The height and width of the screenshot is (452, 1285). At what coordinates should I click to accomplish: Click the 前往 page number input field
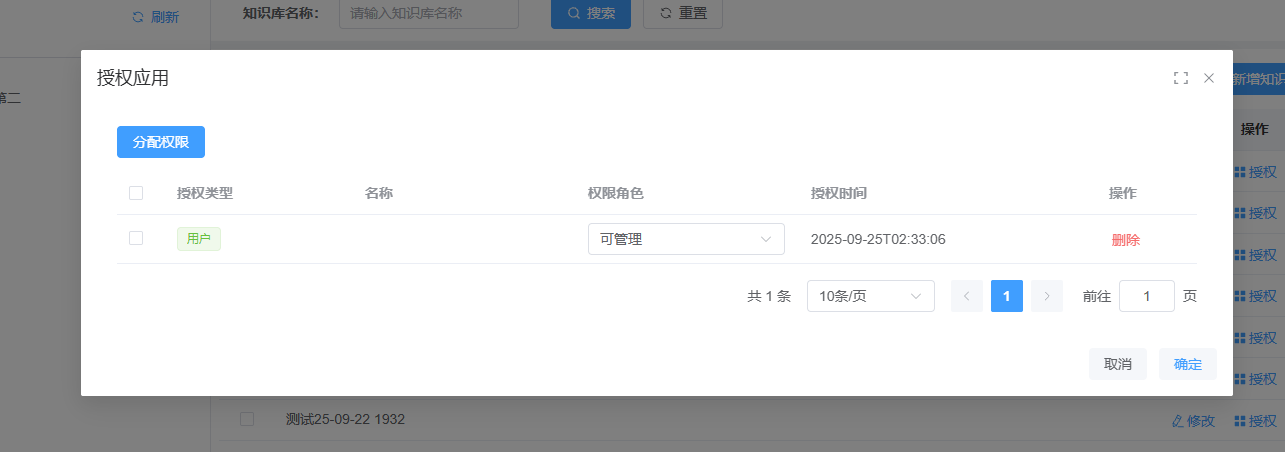click(x=1146, y=296)
